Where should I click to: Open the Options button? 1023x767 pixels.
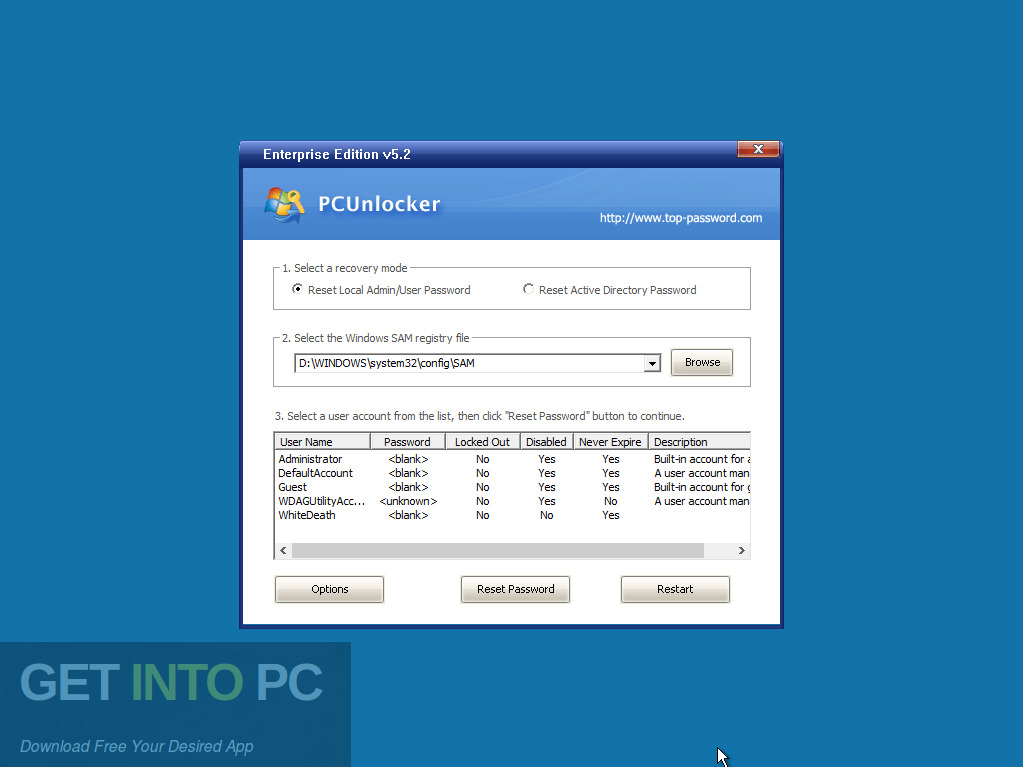[x=329, y=589]
